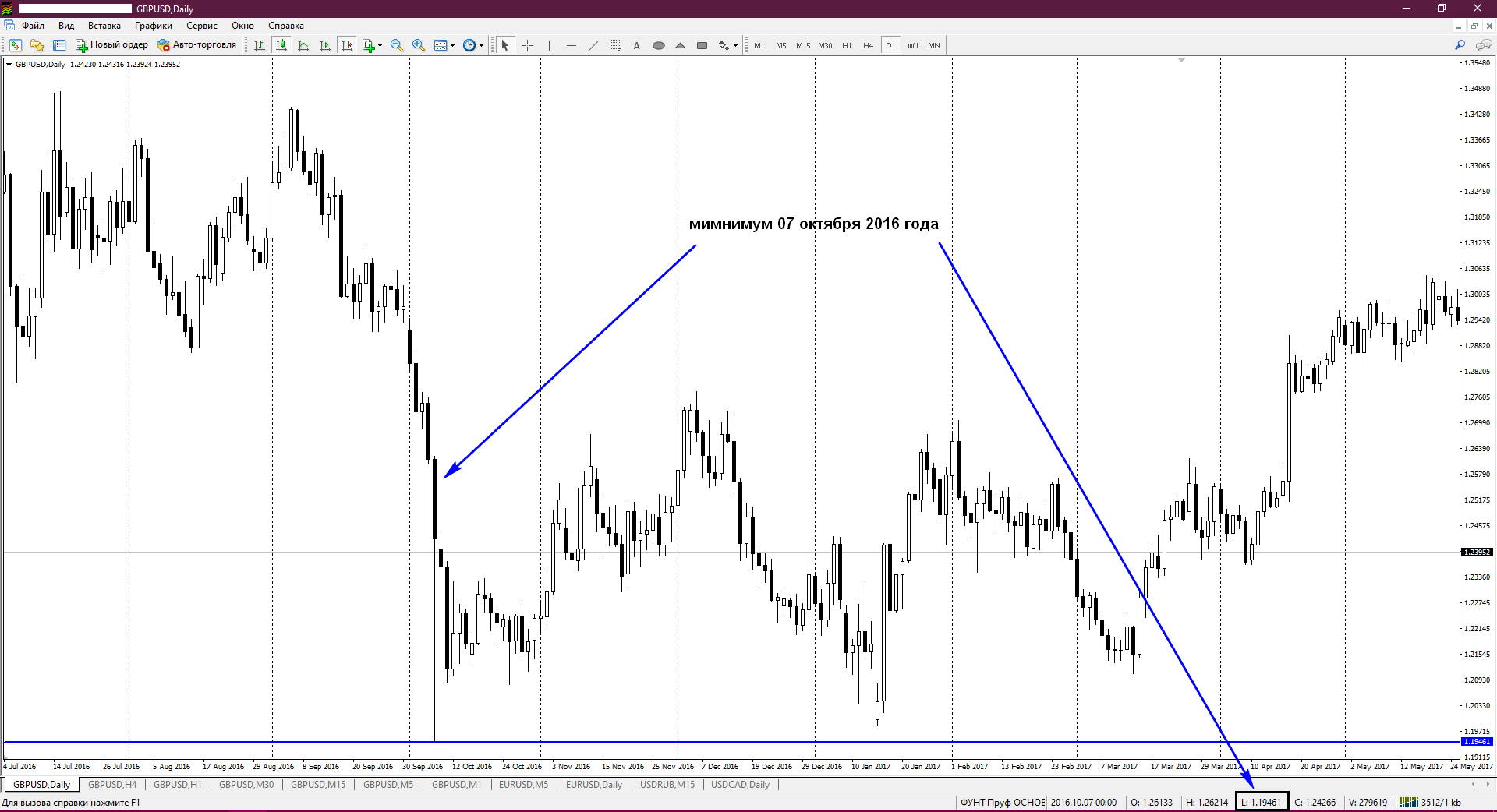This screenshot has width=1497, height=812.
Task: Select the Fibonacci Retracement tool
Action: tap(614, 45)
